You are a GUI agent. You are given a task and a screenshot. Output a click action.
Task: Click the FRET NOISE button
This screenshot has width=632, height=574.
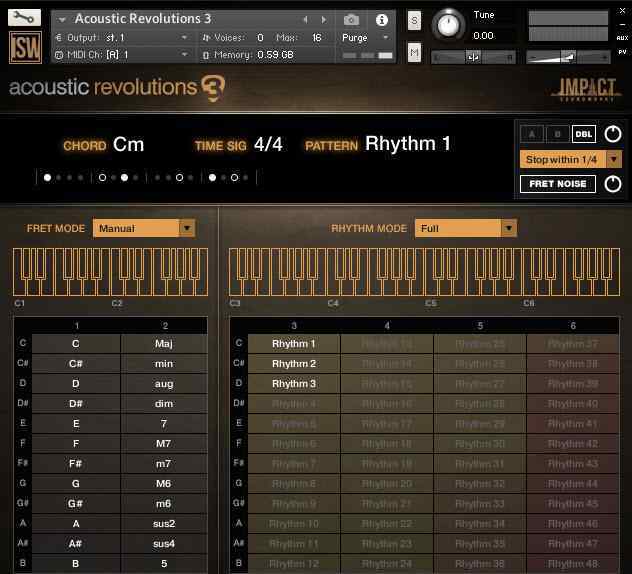(x=558, y=184)
